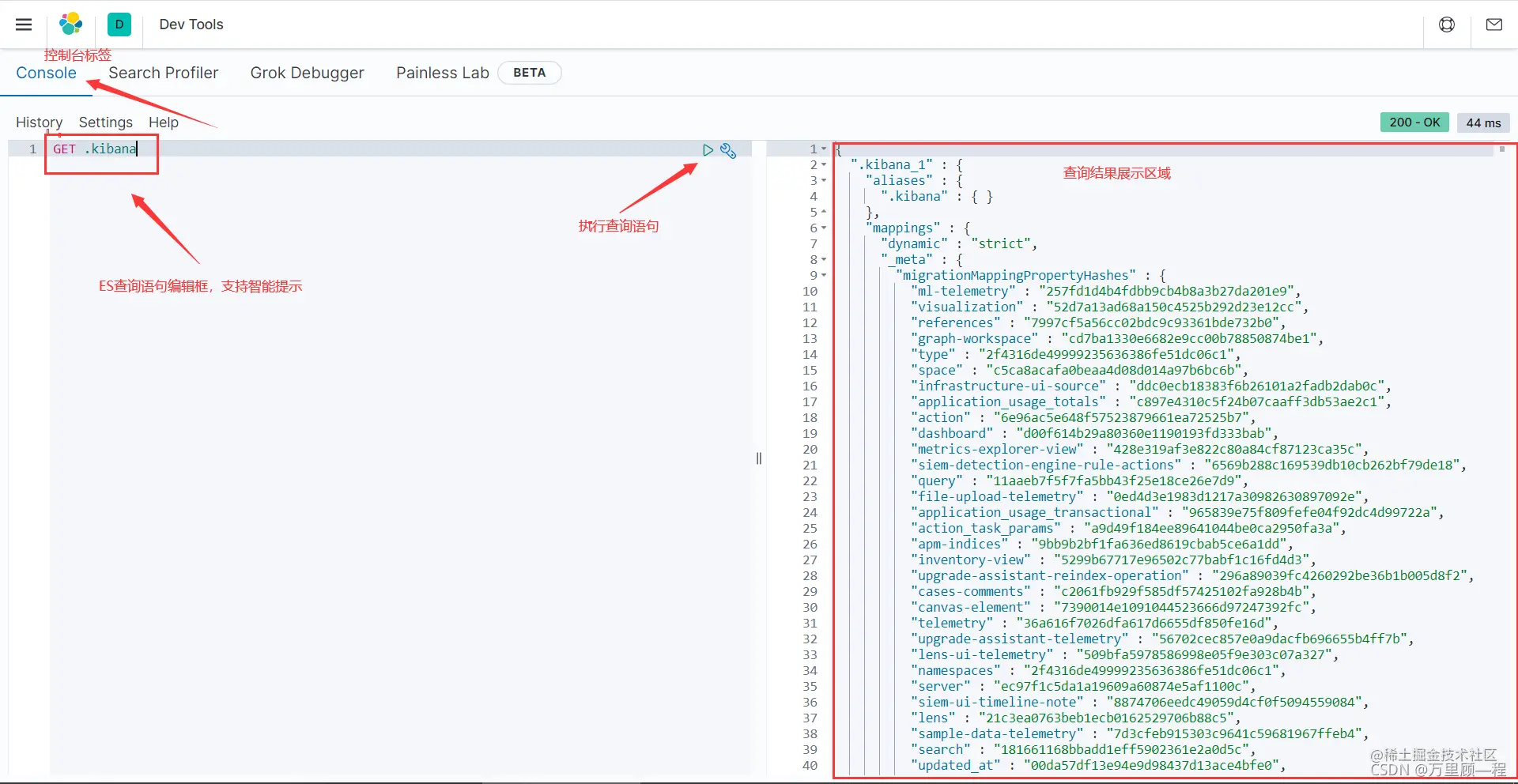Viewport: 1518px width, 784px height.
Task: Collapse the migrationMappingPropertyHashes fold on line 9
Action: (824, 275)
